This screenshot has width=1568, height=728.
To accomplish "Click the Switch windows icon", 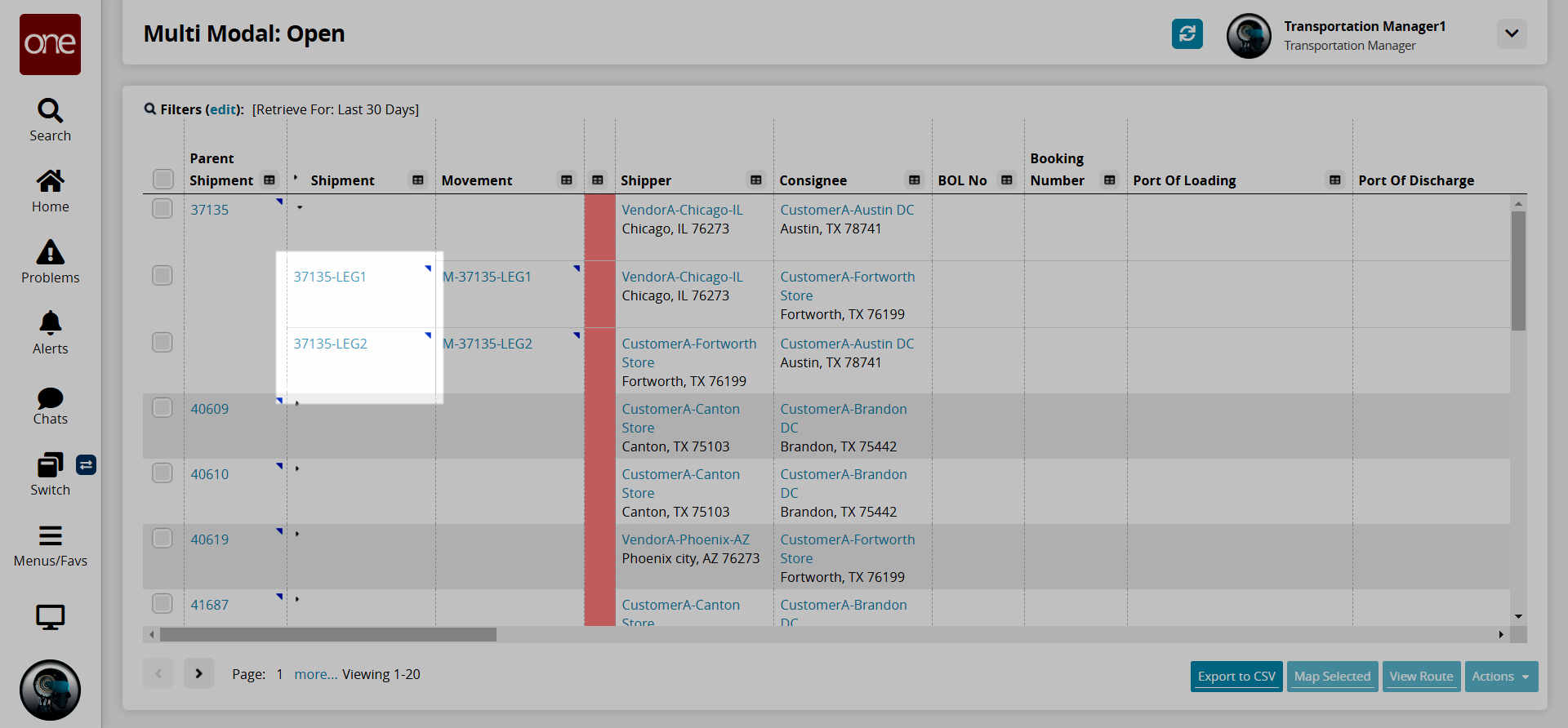I will pyautogui.click(x=50, y=464).
